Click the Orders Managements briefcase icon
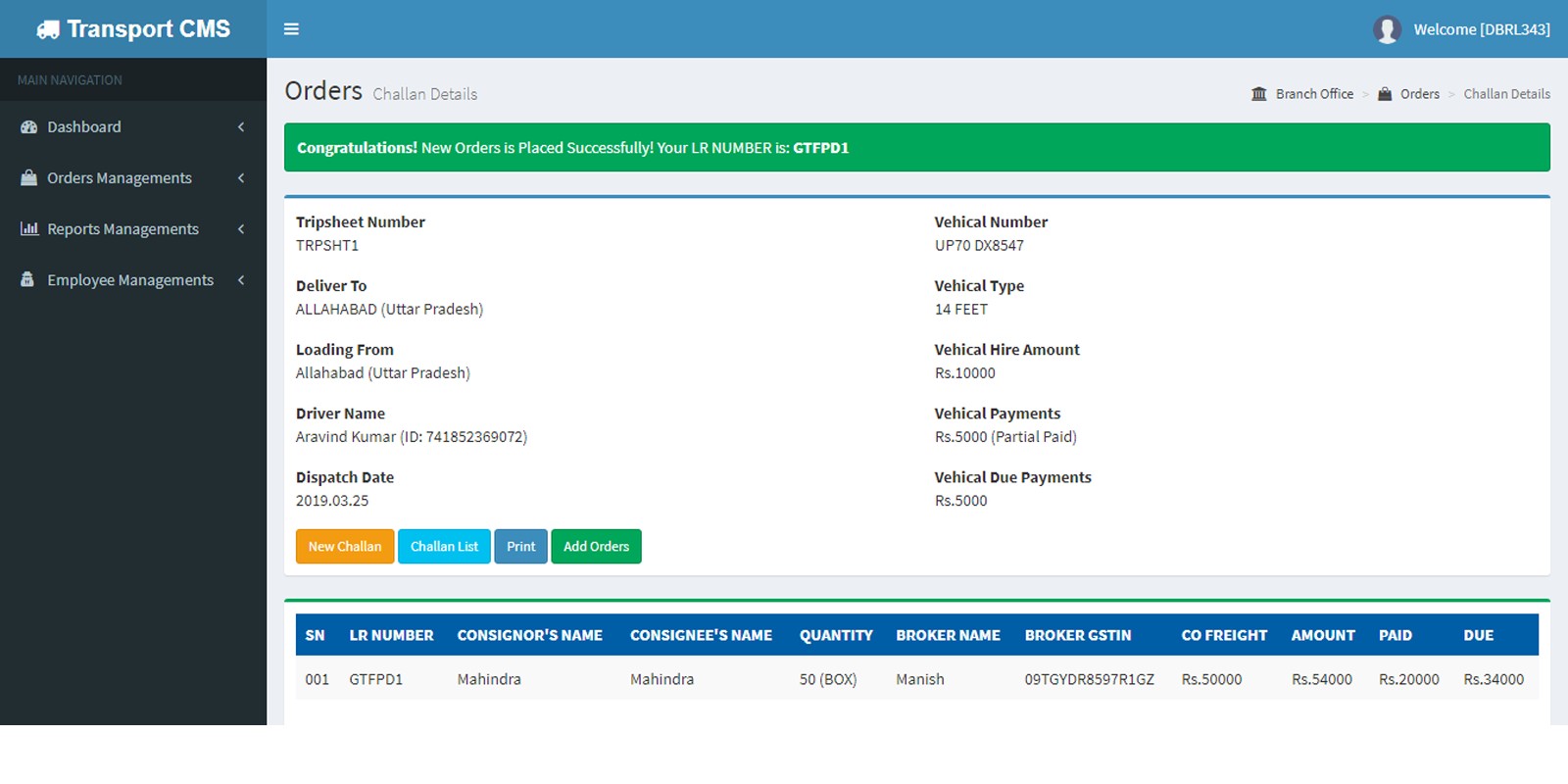Screen dimensions: 1568x784 tap(28, 178)
